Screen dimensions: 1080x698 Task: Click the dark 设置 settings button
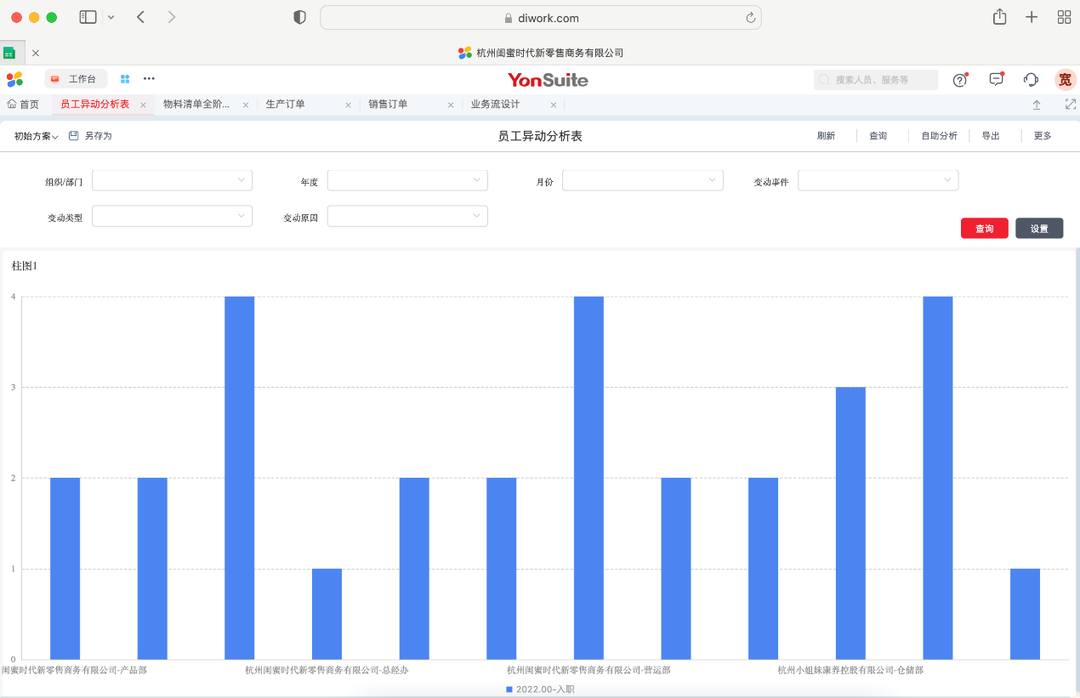pyautogui.click(x=1039, y=229)
